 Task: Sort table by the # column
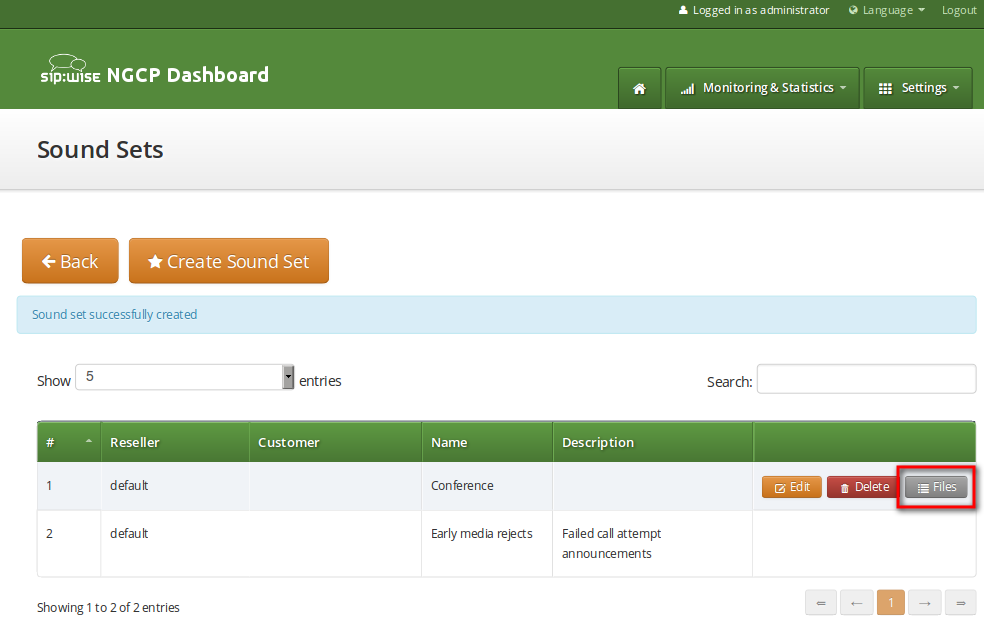pyautogui.click(x=68, y=442)
